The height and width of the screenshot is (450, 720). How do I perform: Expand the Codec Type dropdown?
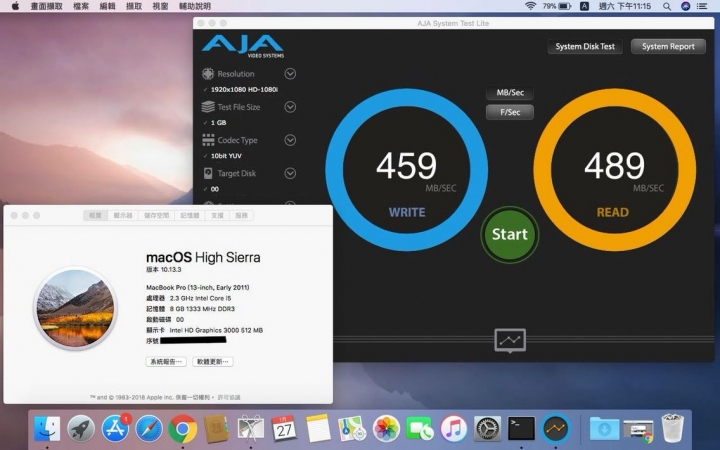click(290, 140)
